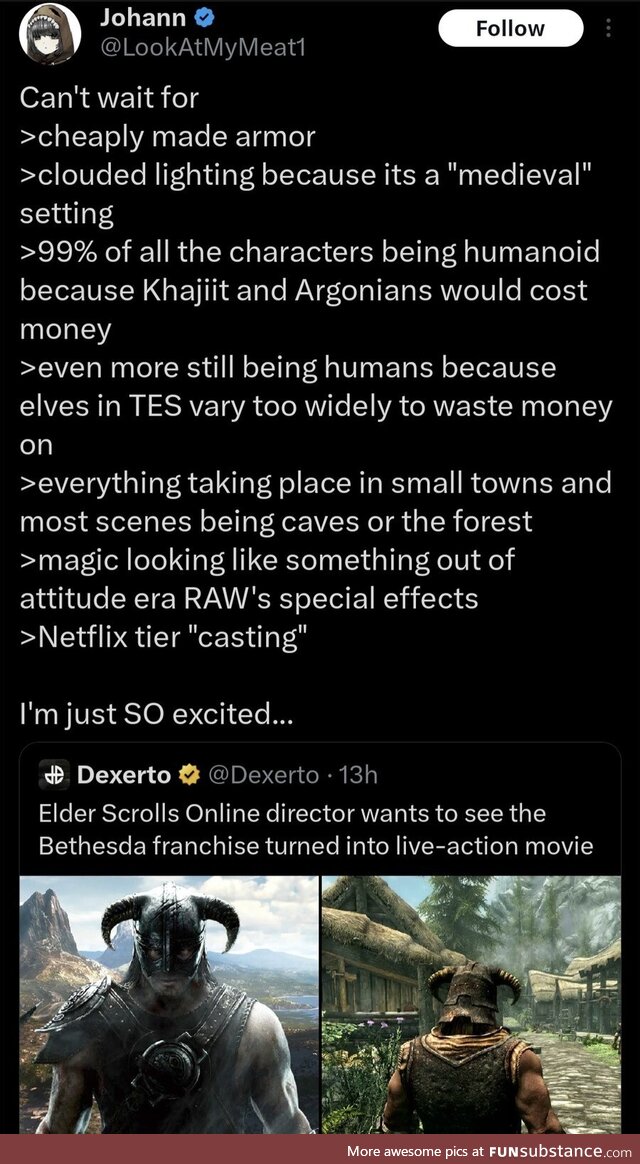The image size is (640, 1164).
Task: Click the blue verified badge beside Johann
Action: coord(196,17)
